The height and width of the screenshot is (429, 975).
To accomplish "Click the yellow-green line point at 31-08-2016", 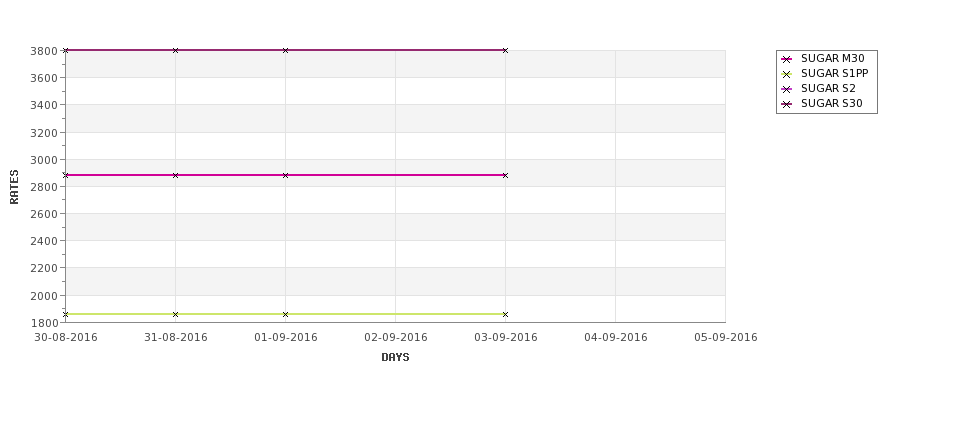I will pyautogui.click(x=175, y=315).
